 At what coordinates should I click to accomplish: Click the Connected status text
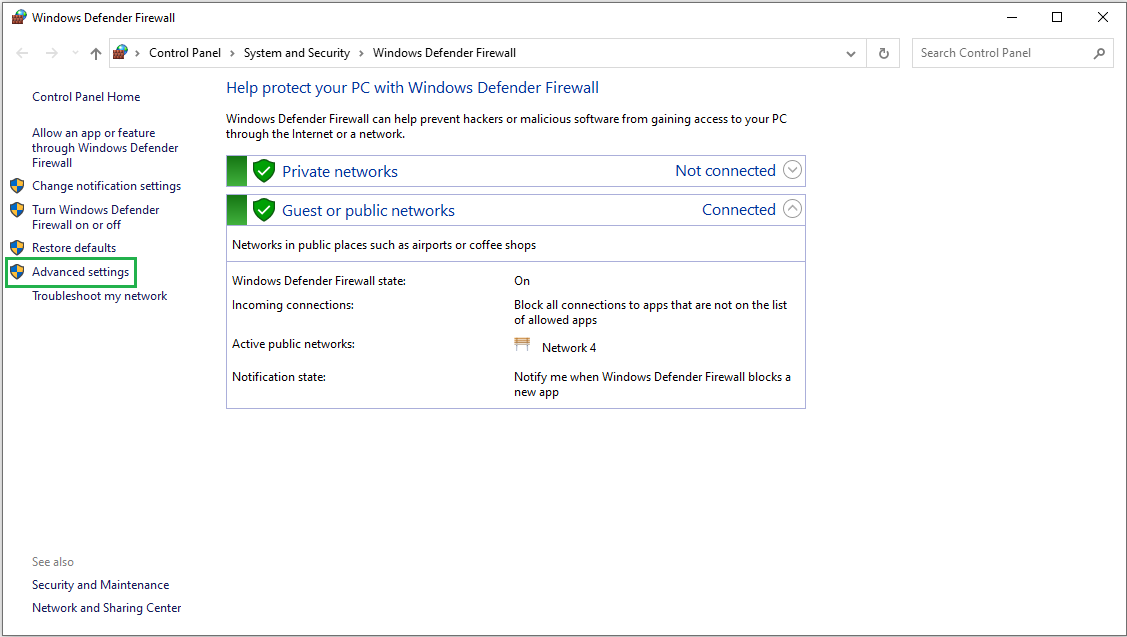[x=739, y=210]
